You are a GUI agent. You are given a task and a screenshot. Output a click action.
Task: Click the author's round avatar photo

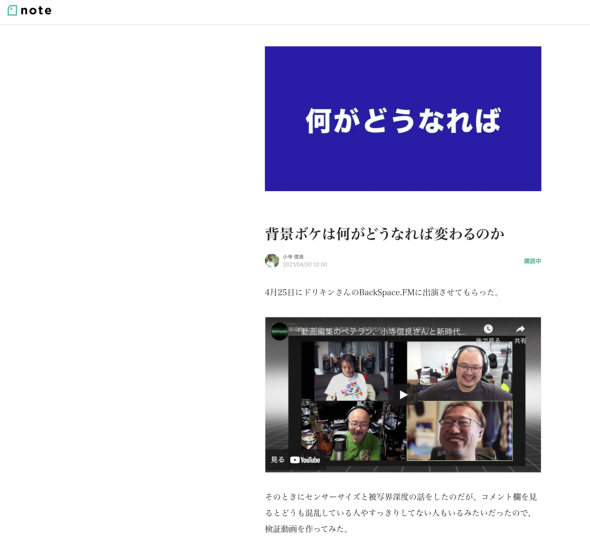pos(272,260)
